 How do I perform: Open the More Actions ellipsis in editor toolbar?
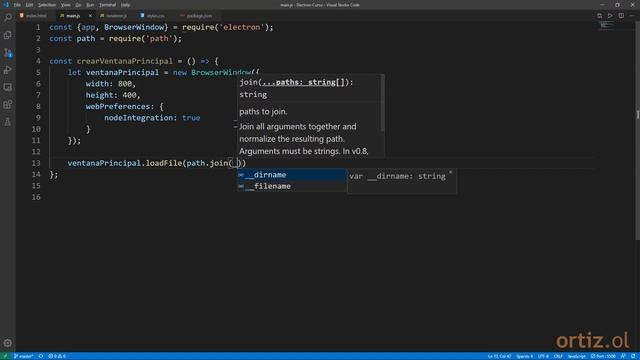coord(632,16)
